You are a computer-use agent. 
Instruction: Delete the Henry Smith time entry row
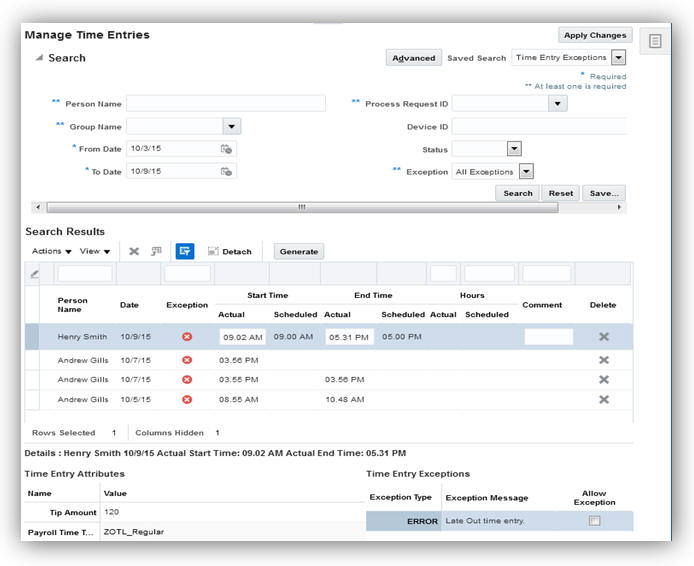tap(603, 337)
